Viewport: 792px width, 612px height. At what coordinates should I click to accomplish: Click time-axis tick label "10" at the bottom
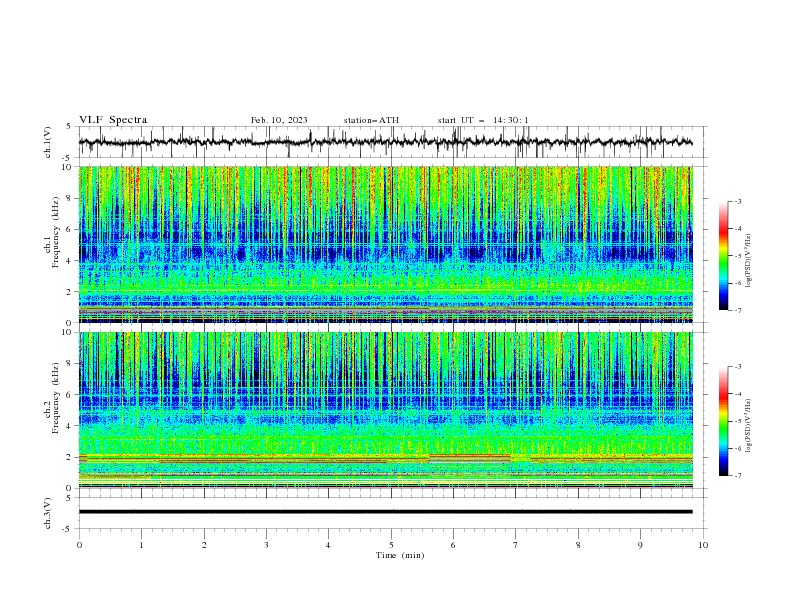(x=703, y=545)
